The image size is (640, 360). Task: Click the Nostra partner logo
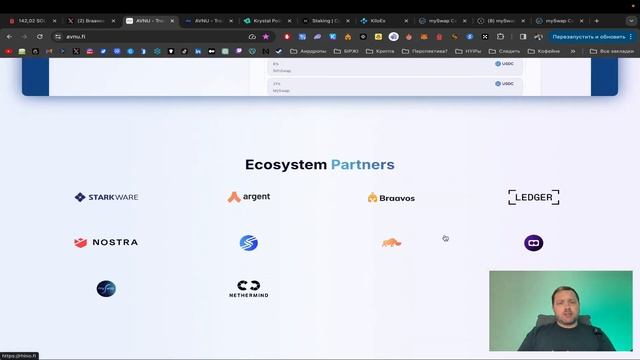[106, 242]
